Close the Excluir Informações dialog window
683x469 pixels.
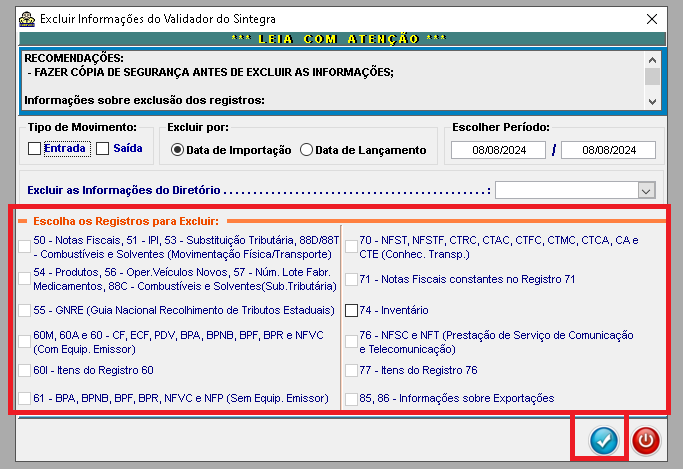[652, 19]
